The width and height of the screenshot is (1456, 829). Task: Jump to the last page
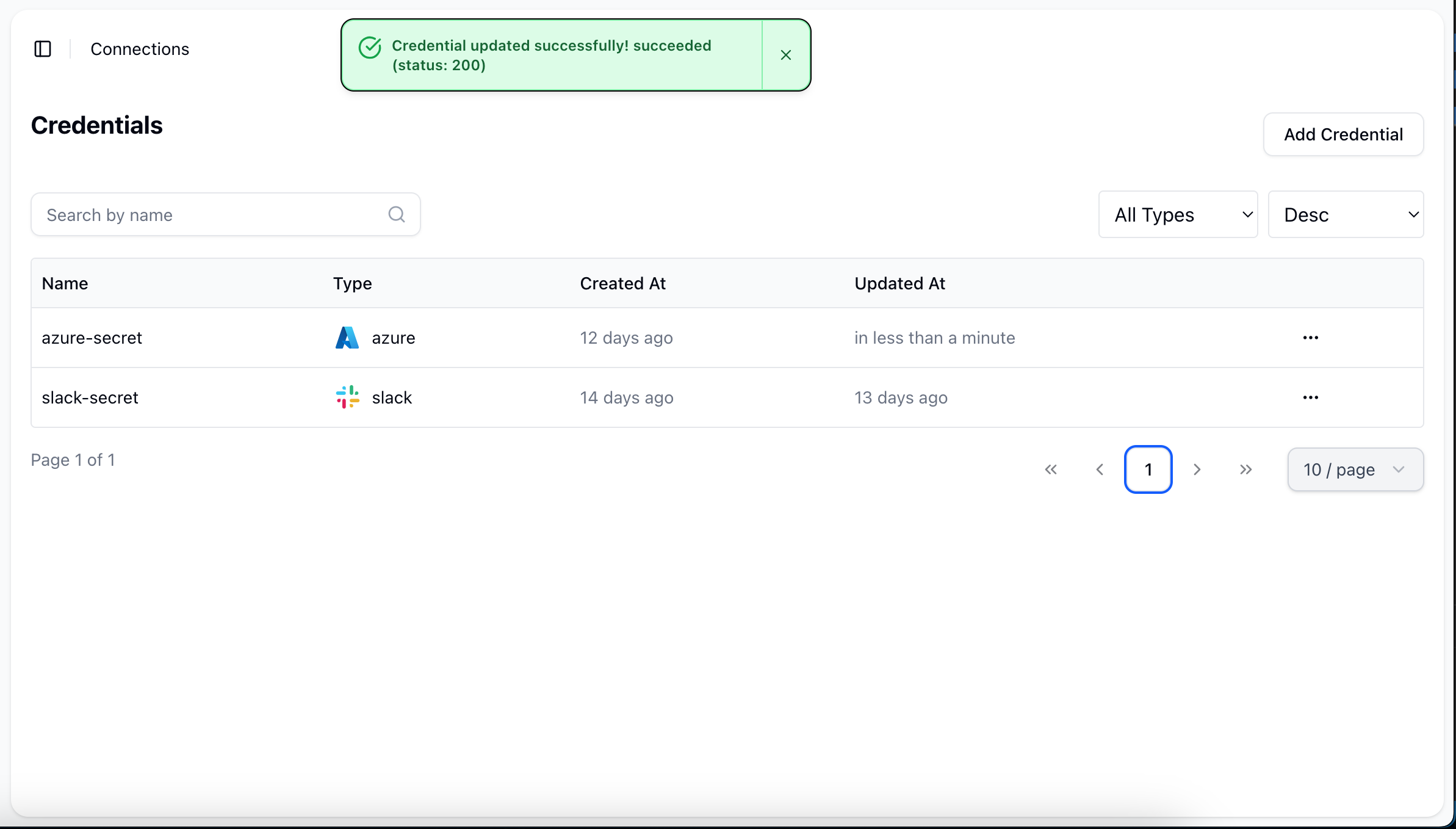click(1245, 469)
